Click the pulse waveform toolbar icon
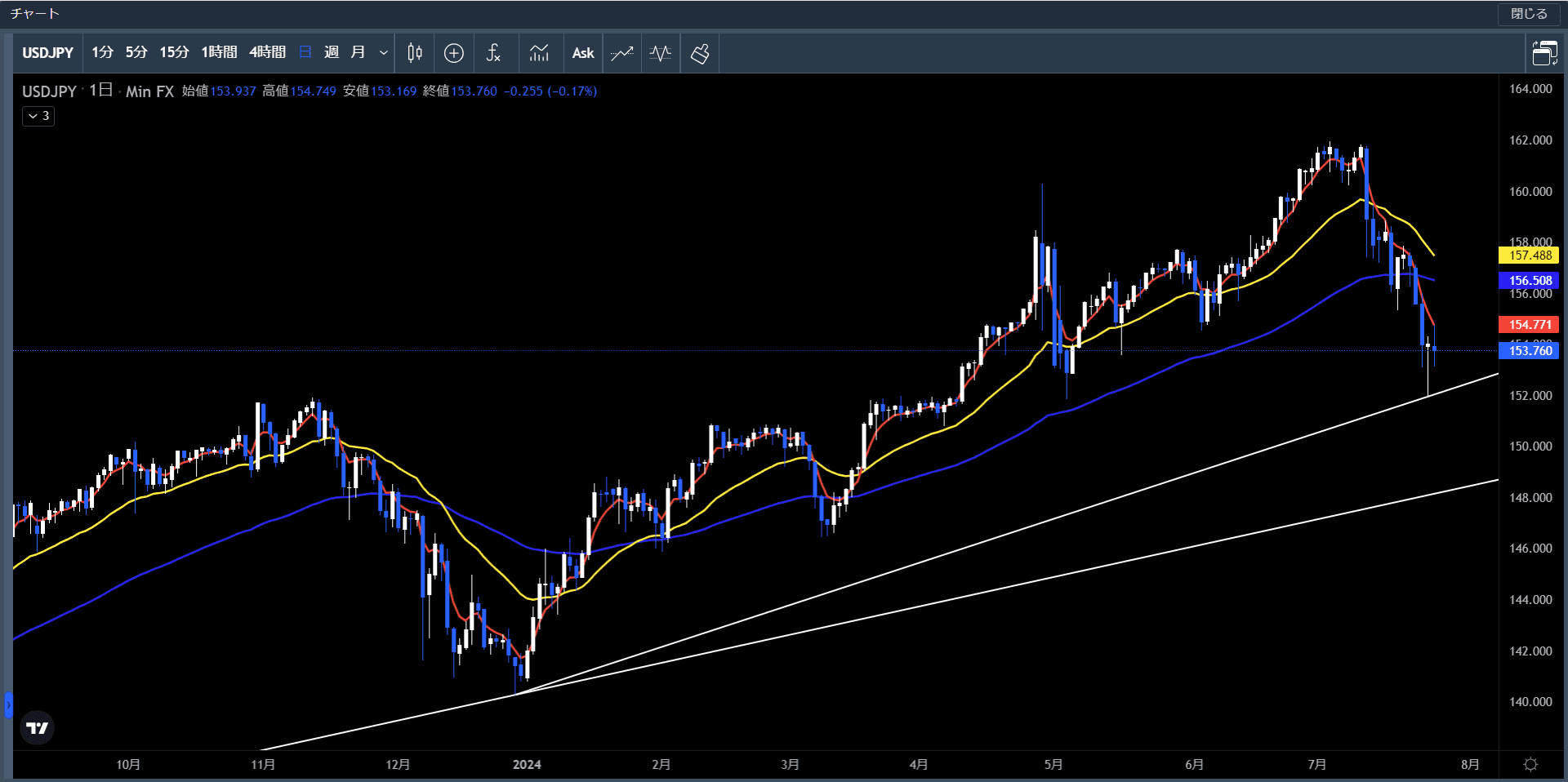The image size is (1568, 782). (661, 53)
